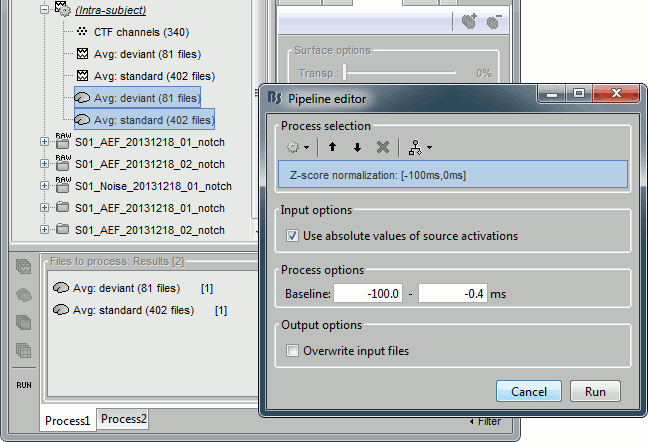Select the sources file type icon
Screen dimensions: 648x442
point(21,294)
